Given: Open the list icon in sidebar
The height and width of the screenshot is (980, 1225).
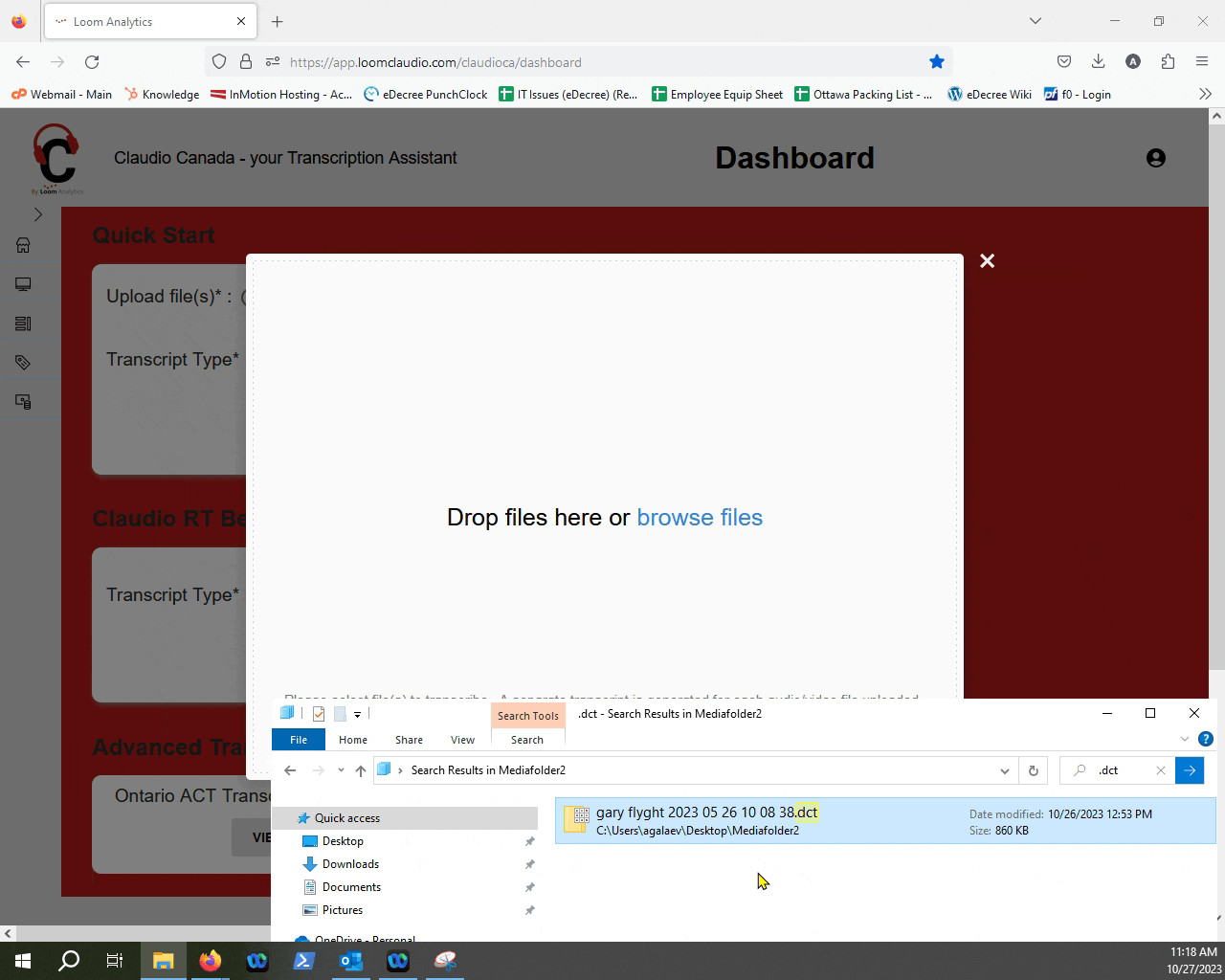Looking at the screenshot, I should coord(23,323).
